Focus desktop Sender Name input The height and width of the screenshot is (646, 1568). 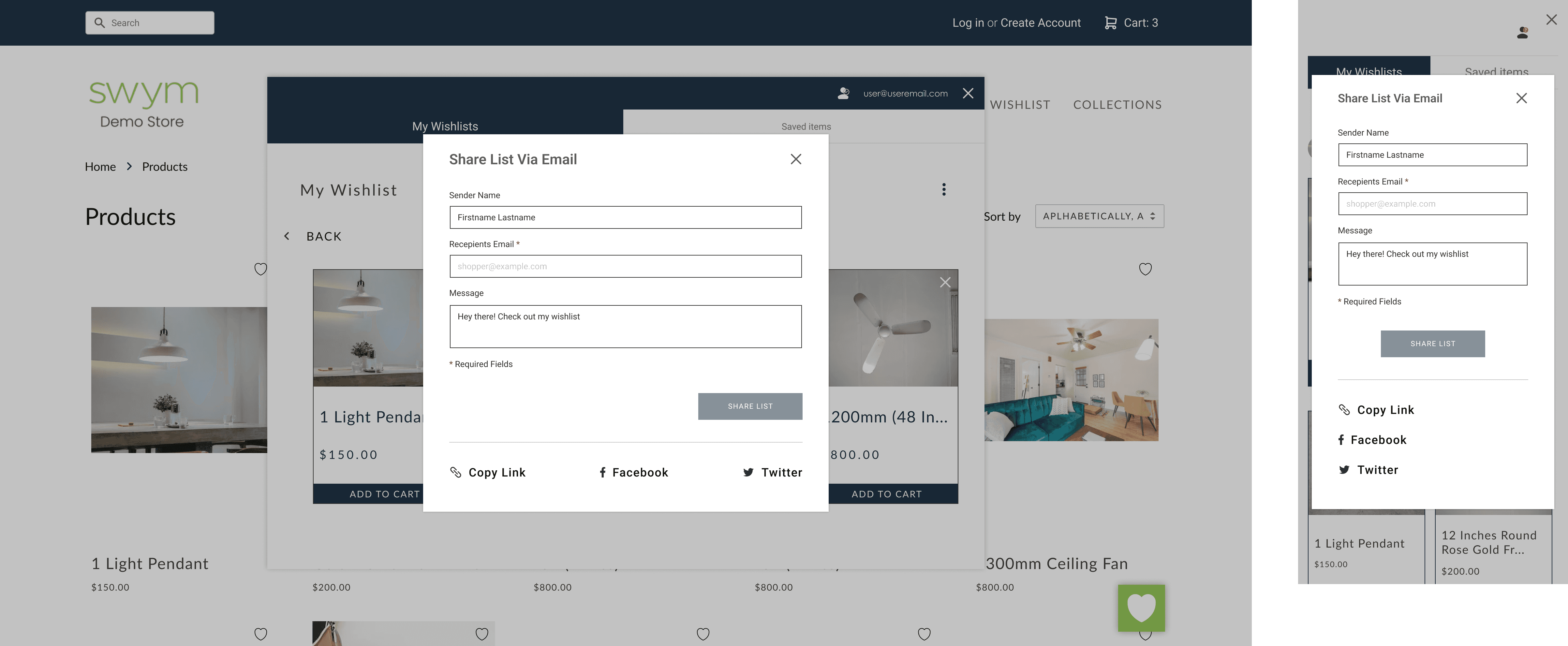(625, 217)
